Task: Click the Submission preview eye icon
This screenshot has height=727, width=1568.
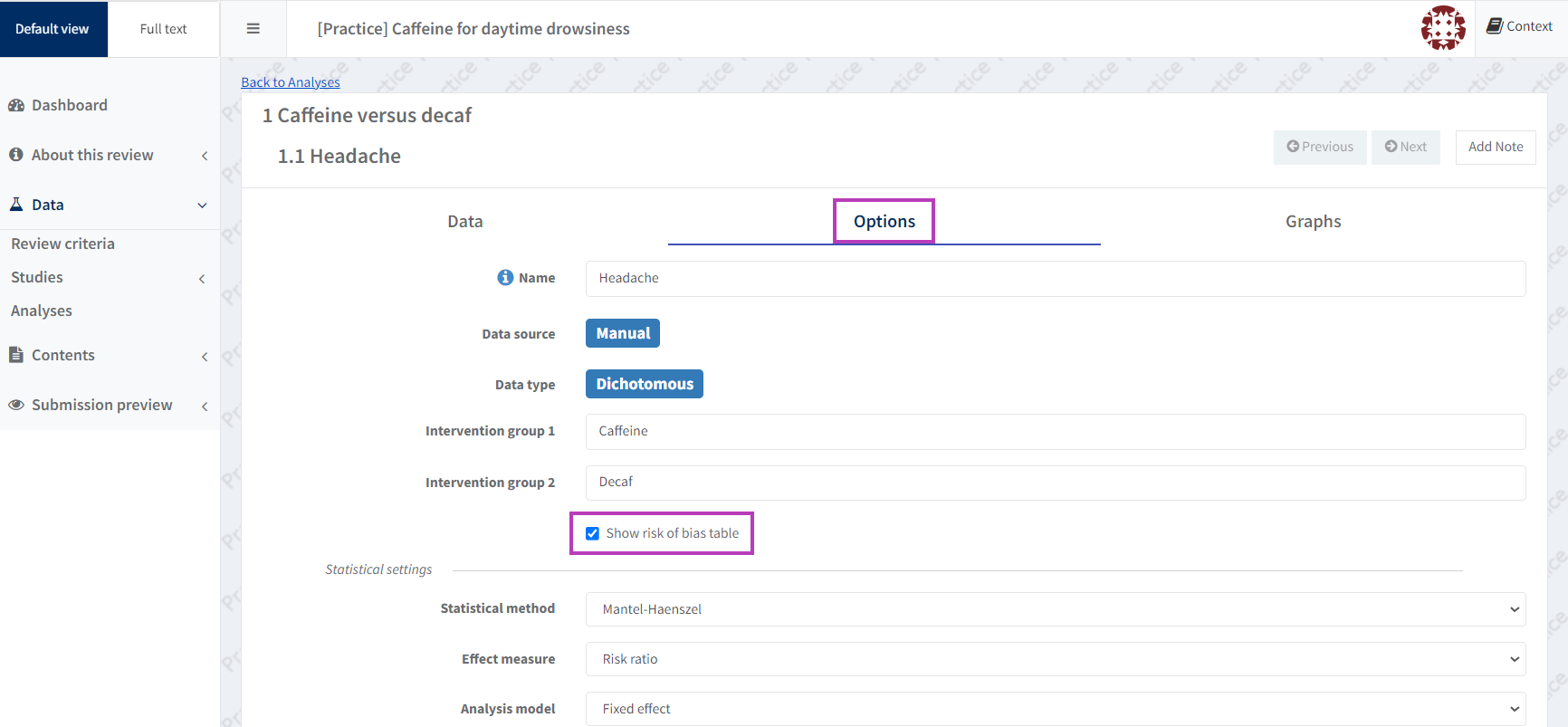Action: tap(16, 405)
